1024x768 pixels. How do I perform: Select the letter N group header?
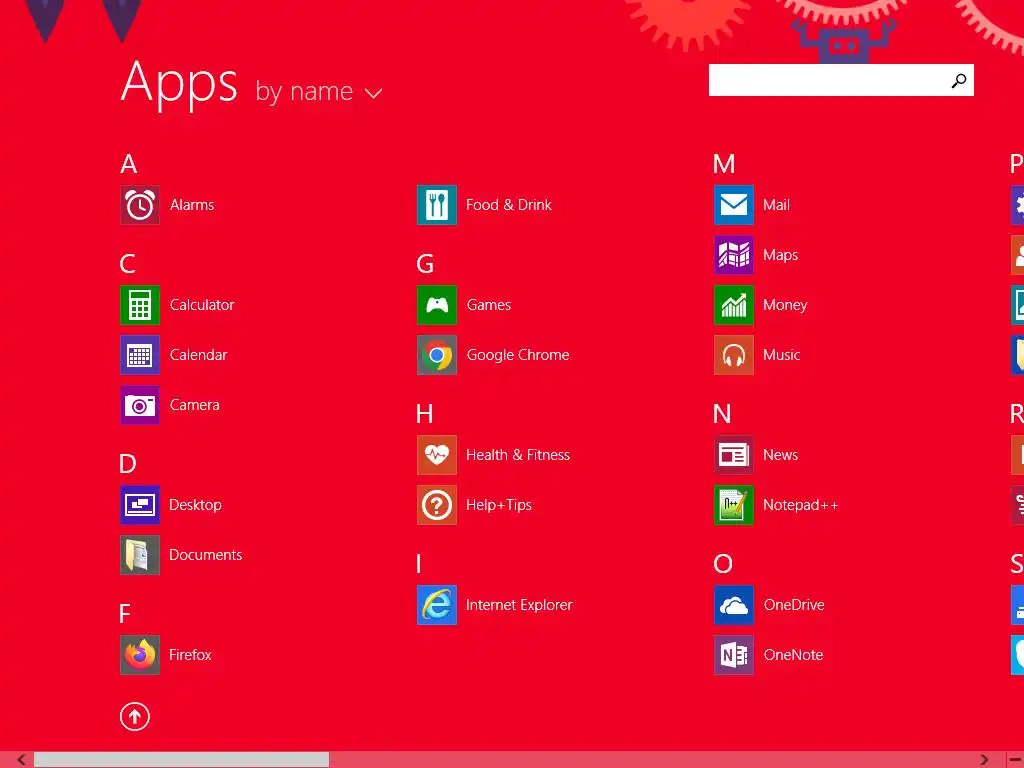coord(722,413)
